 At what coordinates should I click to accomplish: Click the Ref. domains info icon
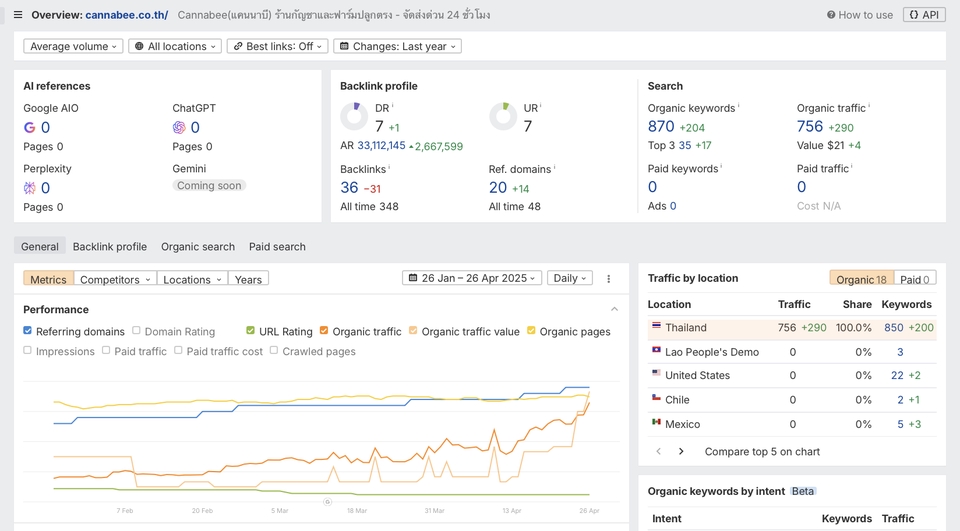[x=555, y=167]
